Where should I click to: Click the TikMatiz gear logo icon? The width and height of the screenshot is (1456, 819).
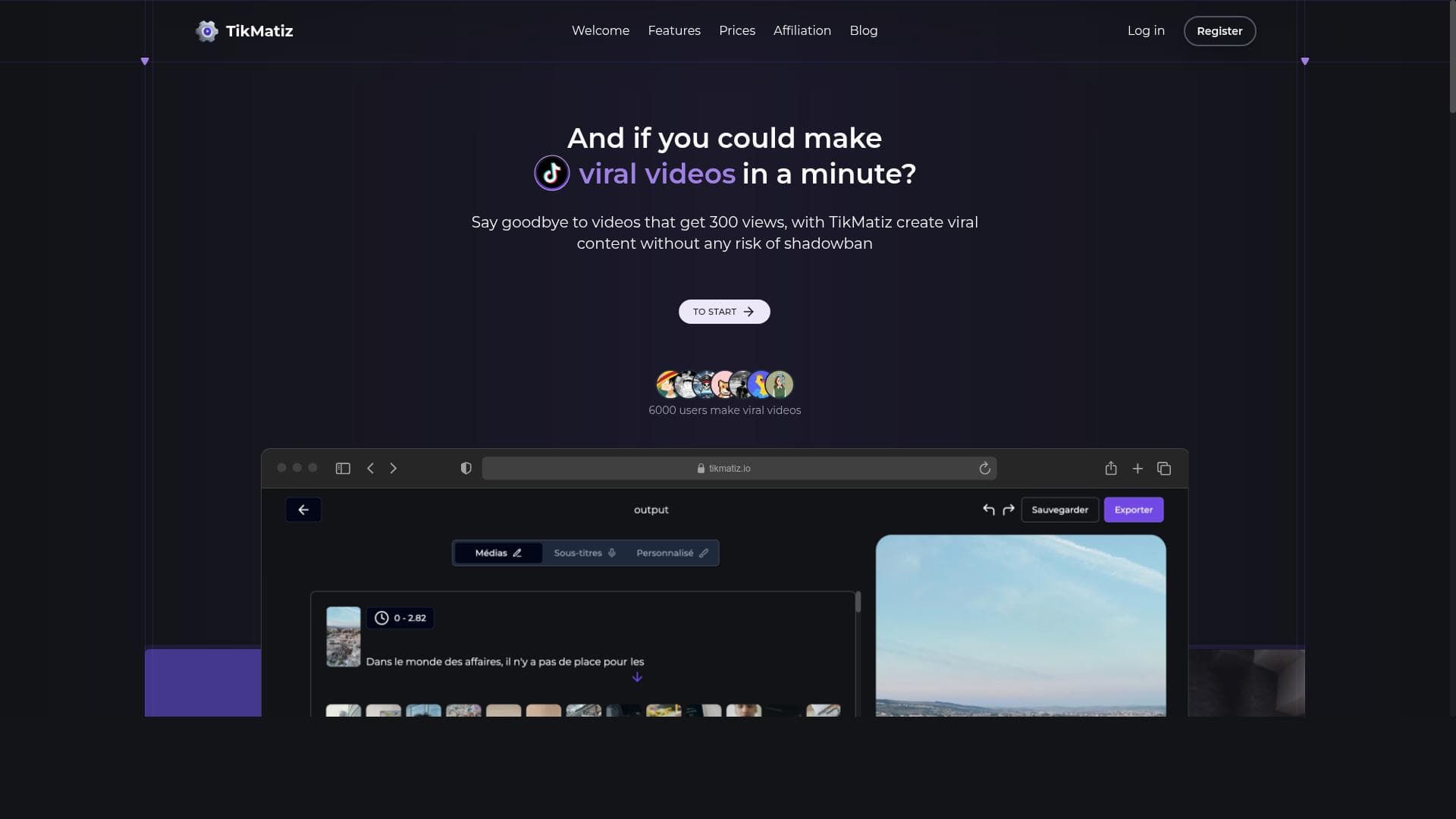click(206, 31)
